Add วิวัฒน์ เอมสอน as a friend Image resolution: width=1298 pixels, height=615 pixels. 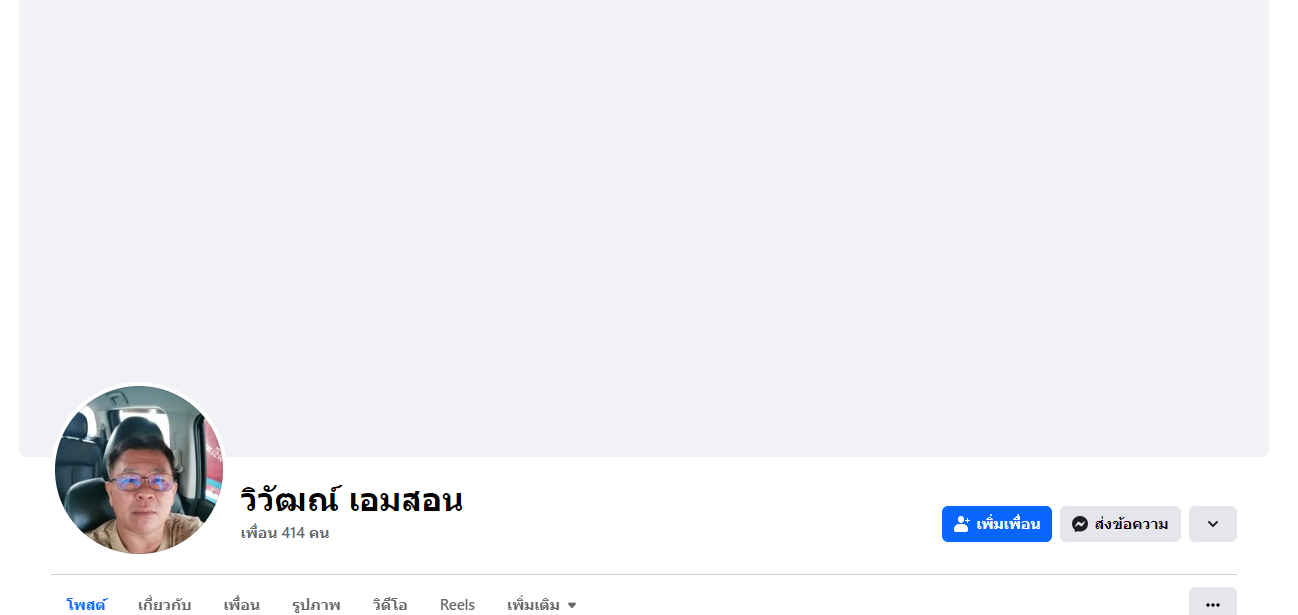tap(997, 524)
